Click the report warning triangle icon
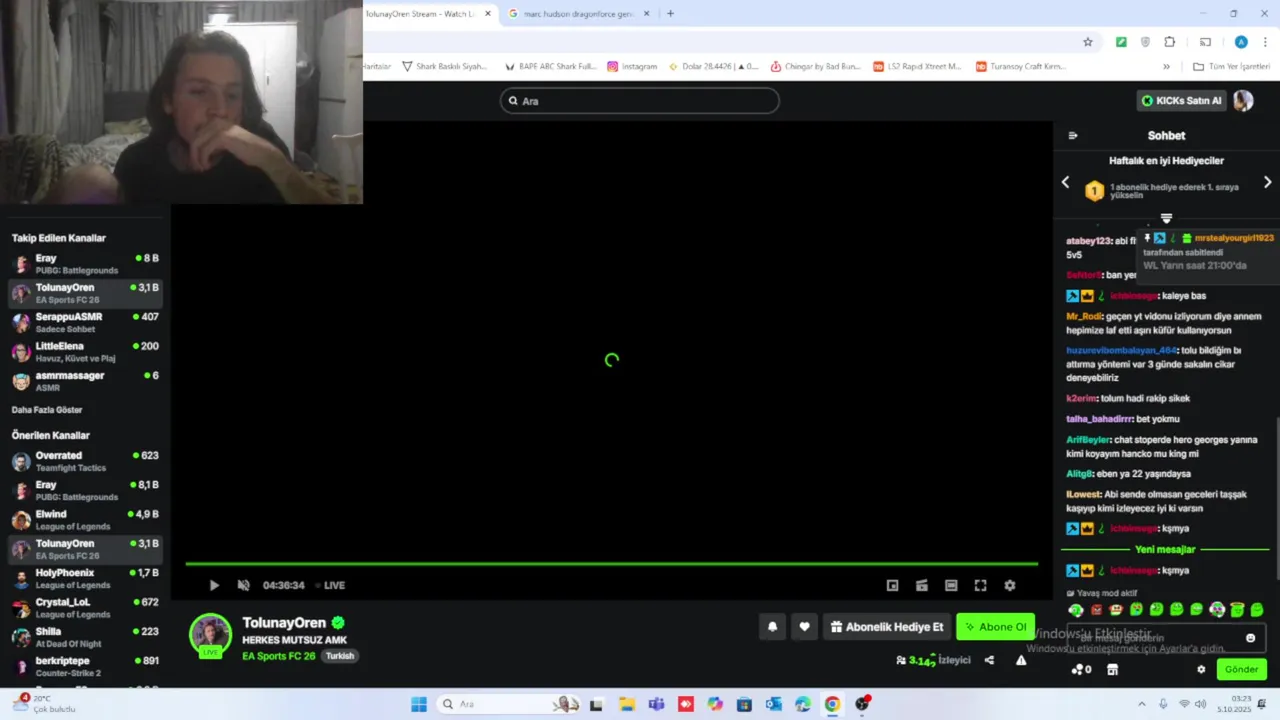 tap(1021, 660)
